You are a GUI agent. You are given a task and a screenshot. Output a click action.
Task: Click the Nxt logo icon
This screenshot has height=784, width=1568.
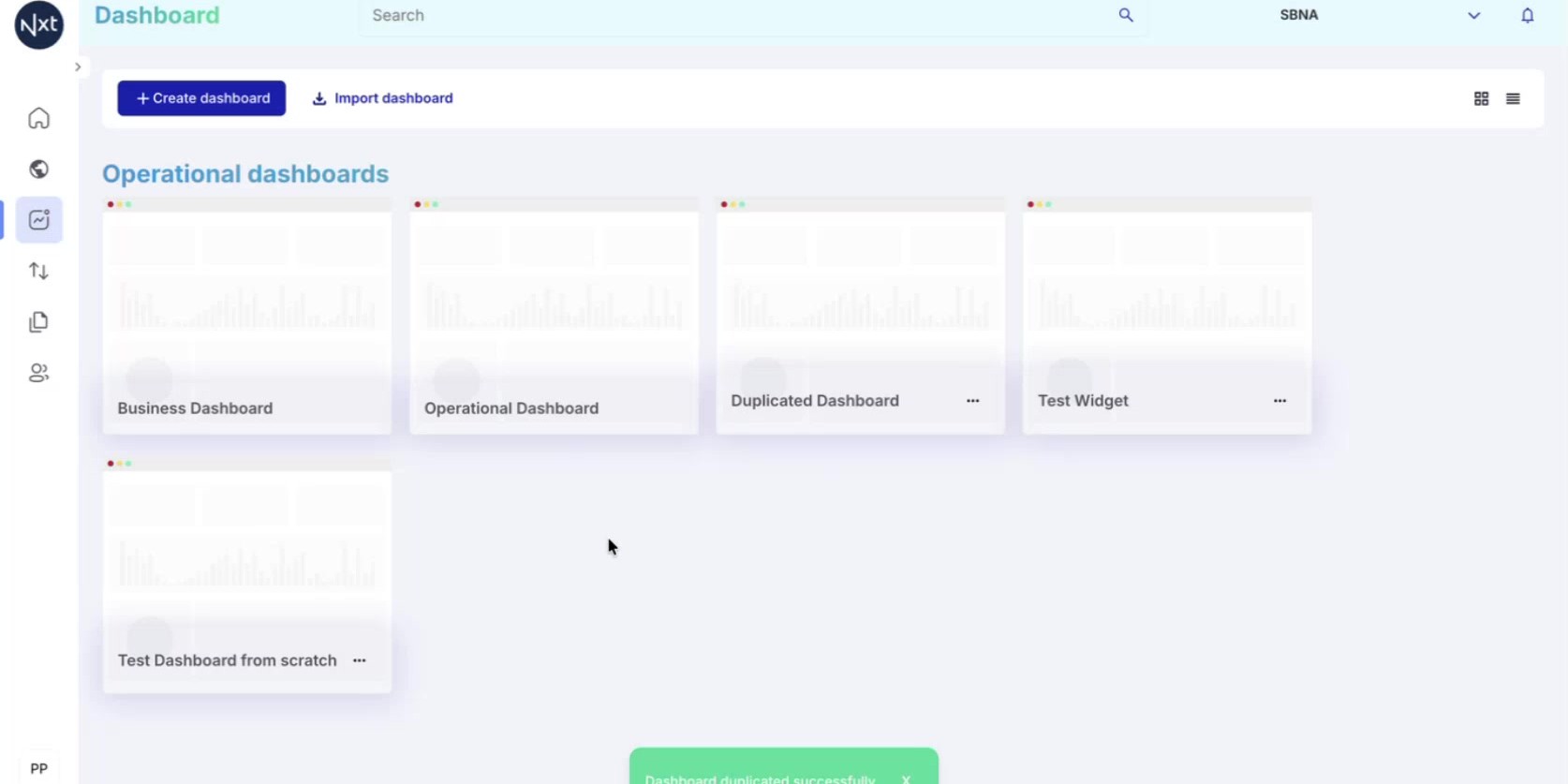(x=39, y=23)
